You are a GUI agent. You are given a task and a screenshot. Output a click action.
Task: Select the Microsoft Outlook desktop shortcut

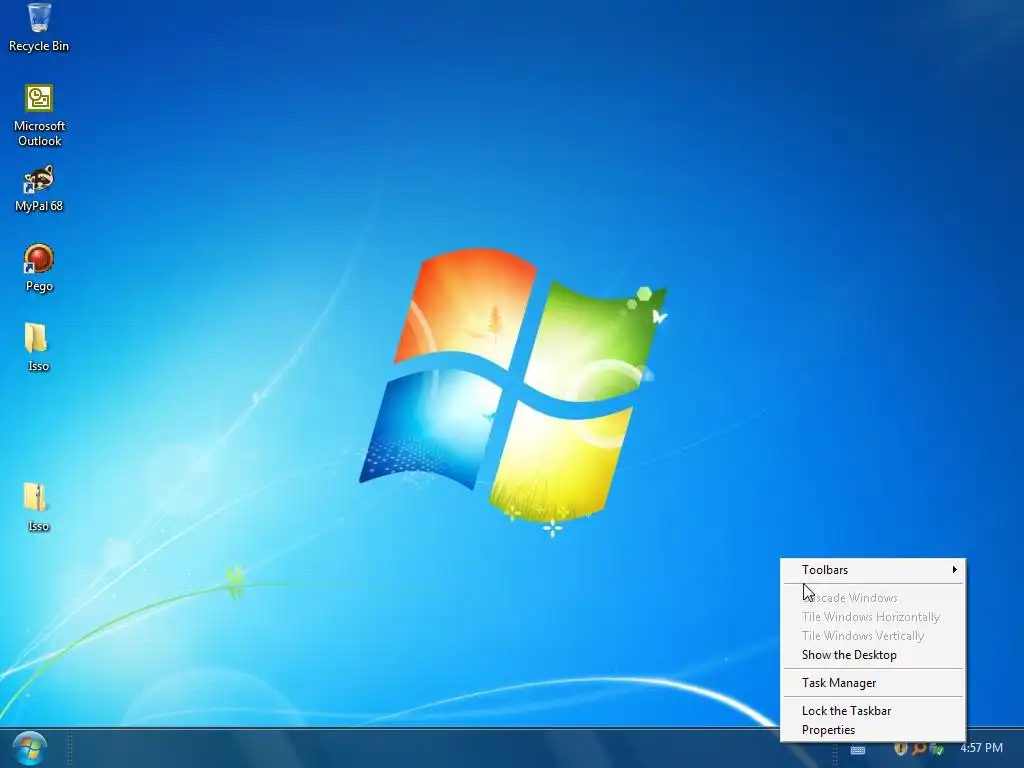click(x=39, y=115)
